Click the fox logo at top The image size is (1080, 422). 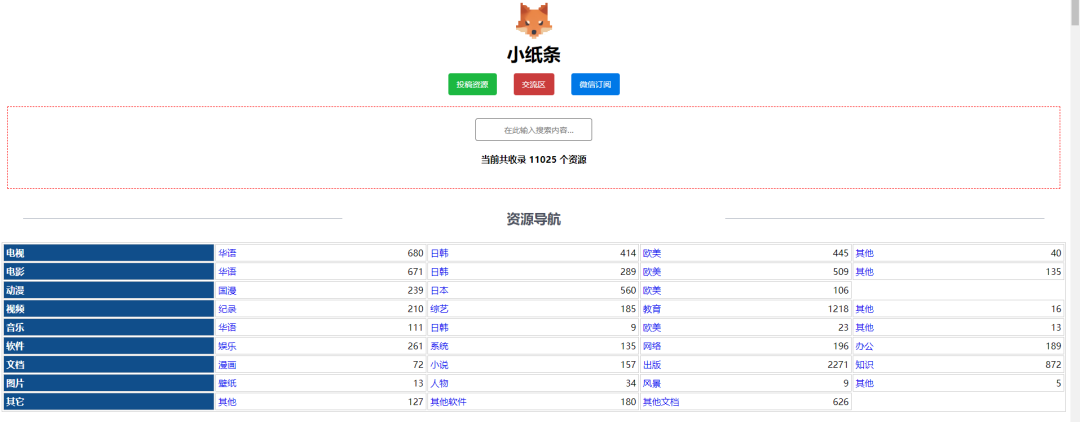pyautogui.click(x=534, y=19)
